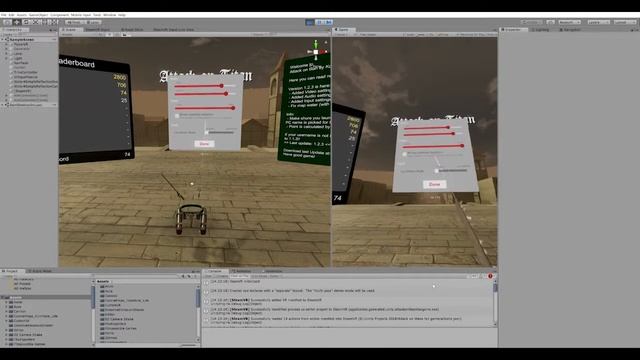Image resolution: width=640 pixels, height=360 pixels.
Task: Toggle the Pivot/Center handle position button
Action: point(73,22)
